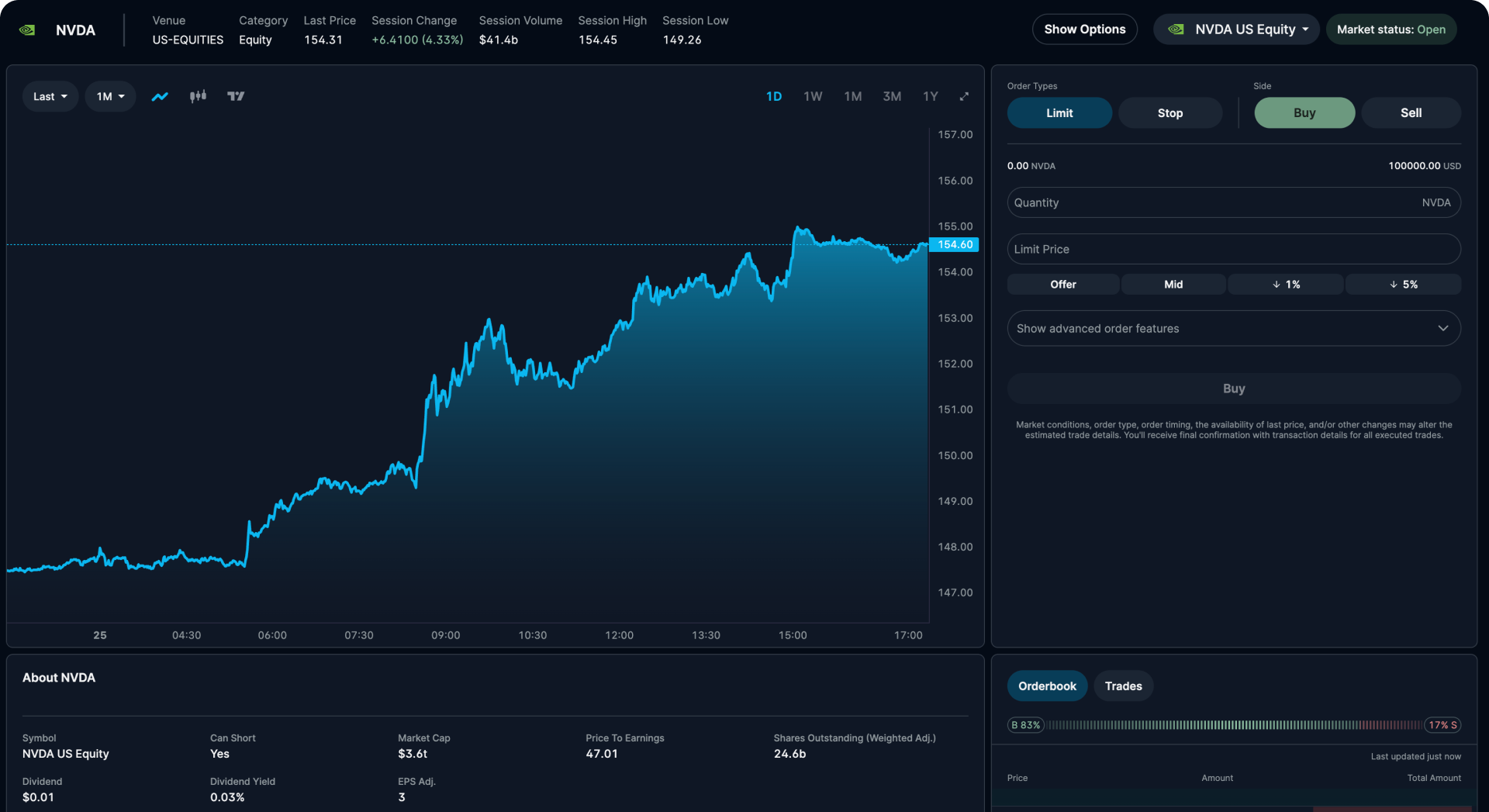The width and height of the screenshot is (1489, 812).
Task: Click the buy/sell ratio bar
Action: point(1233,725)
